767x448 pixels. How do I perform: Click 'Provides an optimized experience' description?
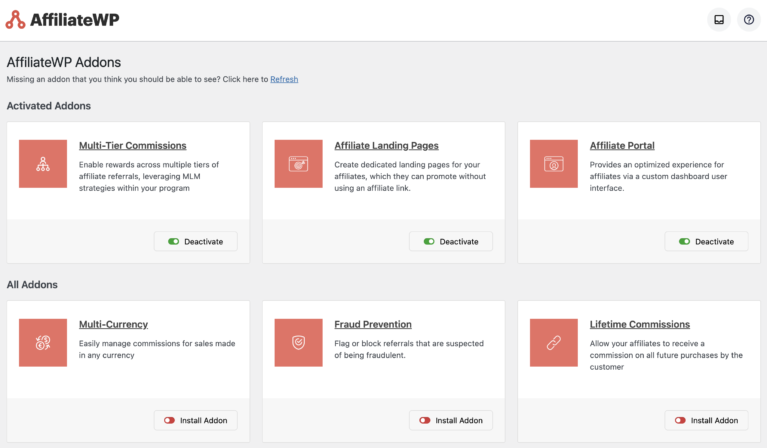point(658,176)
